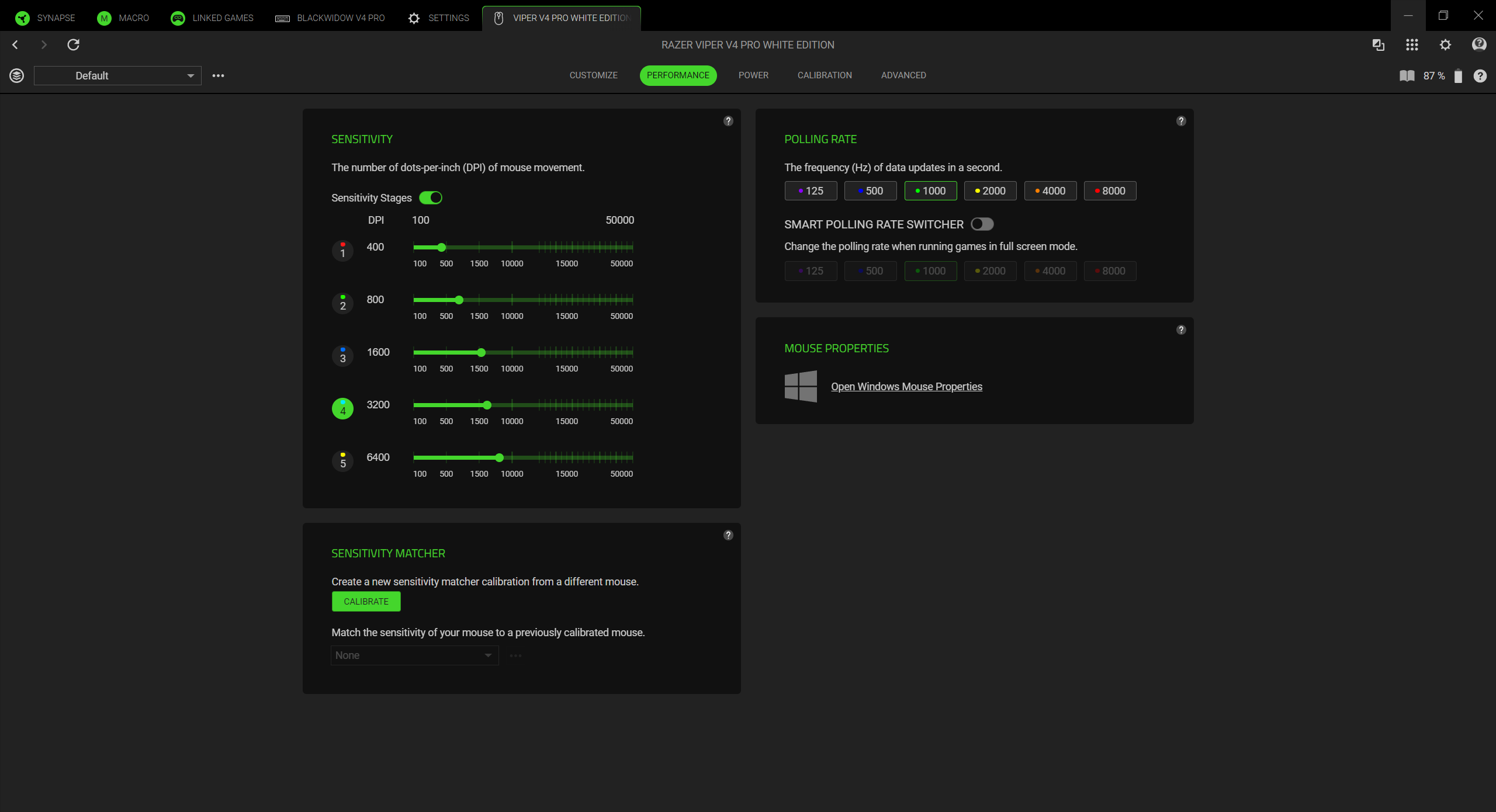This screenshot has width=1496, height=812.
Task: Open Synapse settings via the gear icon
Action: (1445, 45)
